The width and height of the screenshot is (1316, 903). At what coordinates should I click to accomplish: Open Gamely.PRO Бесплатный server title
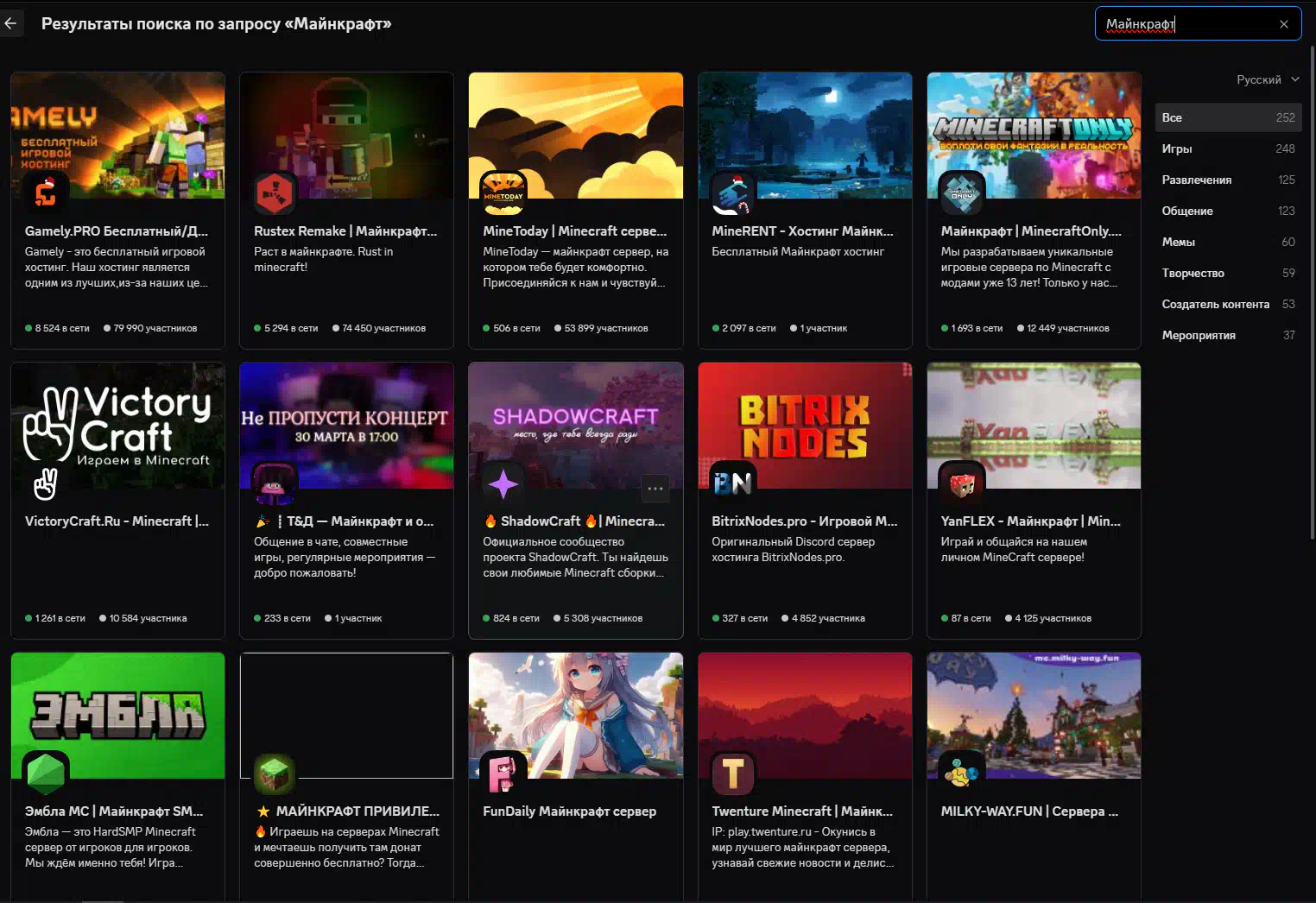point(117,231)
